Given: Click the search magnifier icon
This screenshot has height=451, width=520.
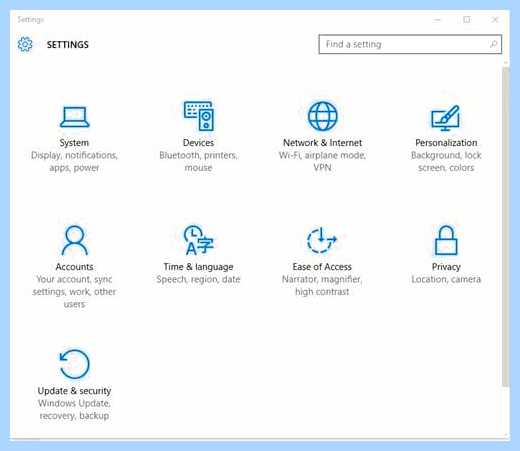Looking at the screenshot, I should pos(493,44).
